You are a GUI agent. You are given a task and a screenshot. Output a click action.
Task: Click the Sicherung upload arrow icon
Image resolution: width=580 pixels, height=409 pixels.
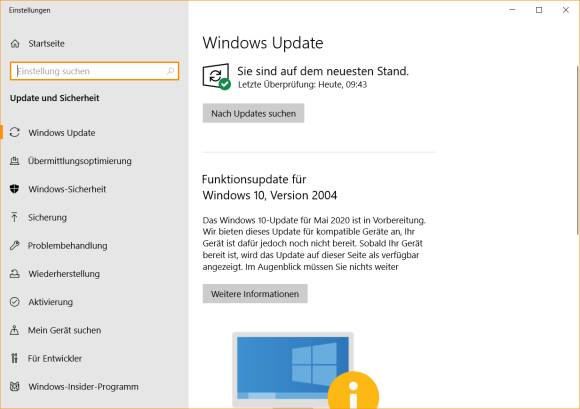[x=14, y=217]
